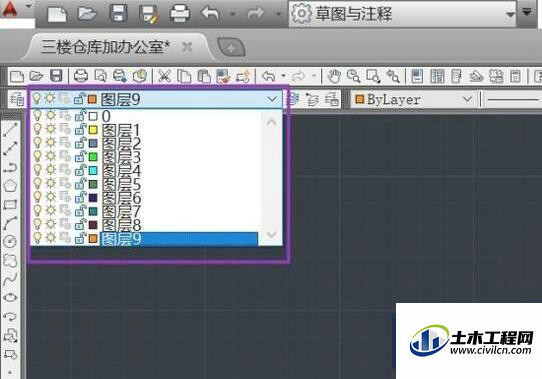Click Publish in the standard toolbar
This screenshot has width=542, height=379.
click(120, 76)
